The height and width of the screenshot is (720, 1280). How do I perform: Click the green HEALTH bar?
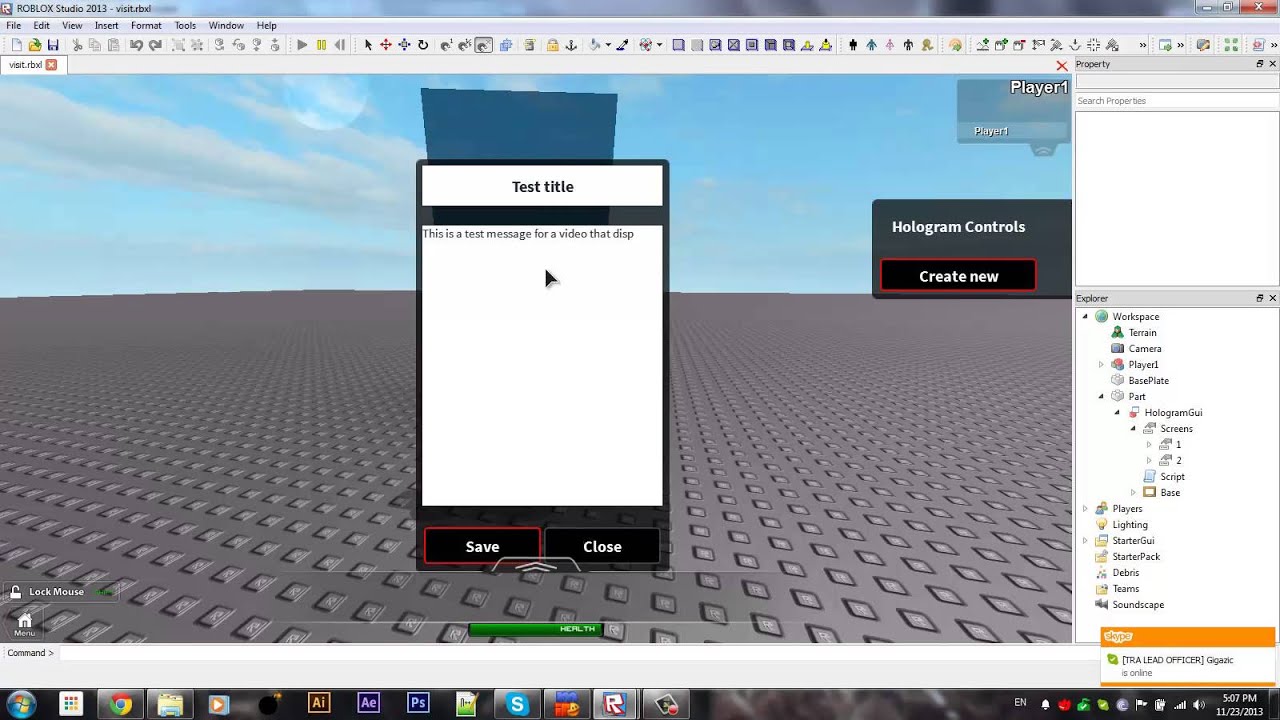click(536, 629)
